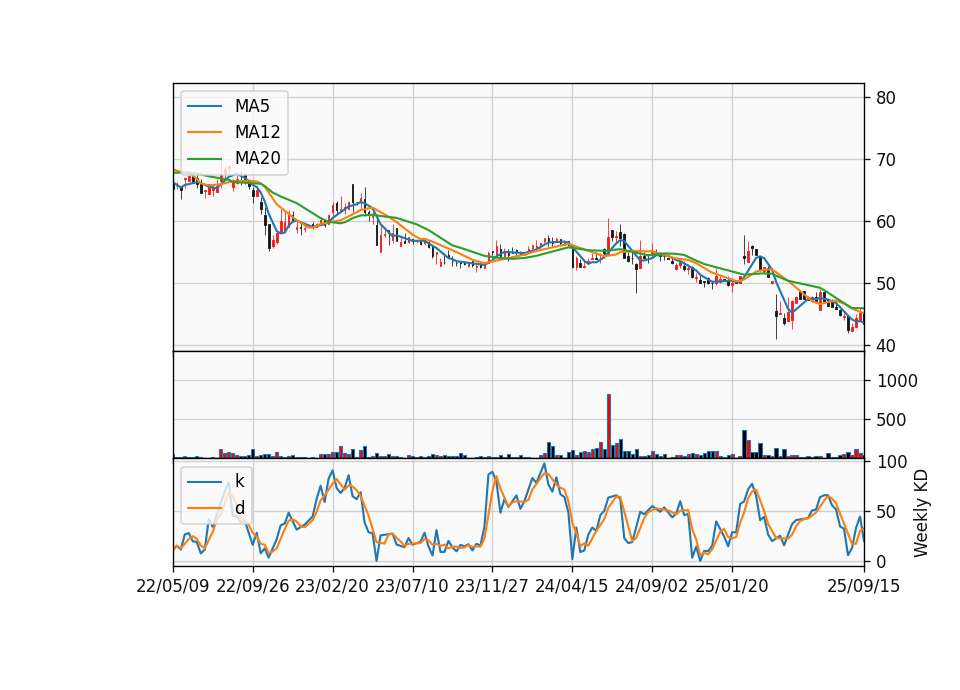The height and width of the screenshot is (690, 960).
Task: Click the volume axis value 1000
Action: (x=898, y=381)
